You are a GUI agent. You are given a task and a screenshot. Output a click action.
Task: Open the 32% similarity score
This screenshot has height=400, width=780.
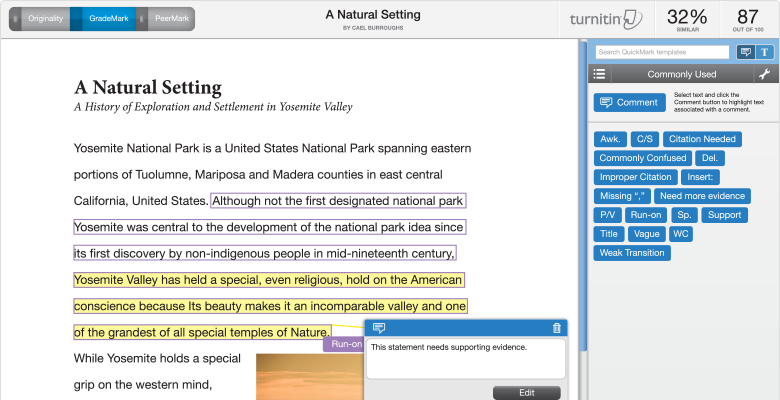pyautogui.click(x=687, y=20)
